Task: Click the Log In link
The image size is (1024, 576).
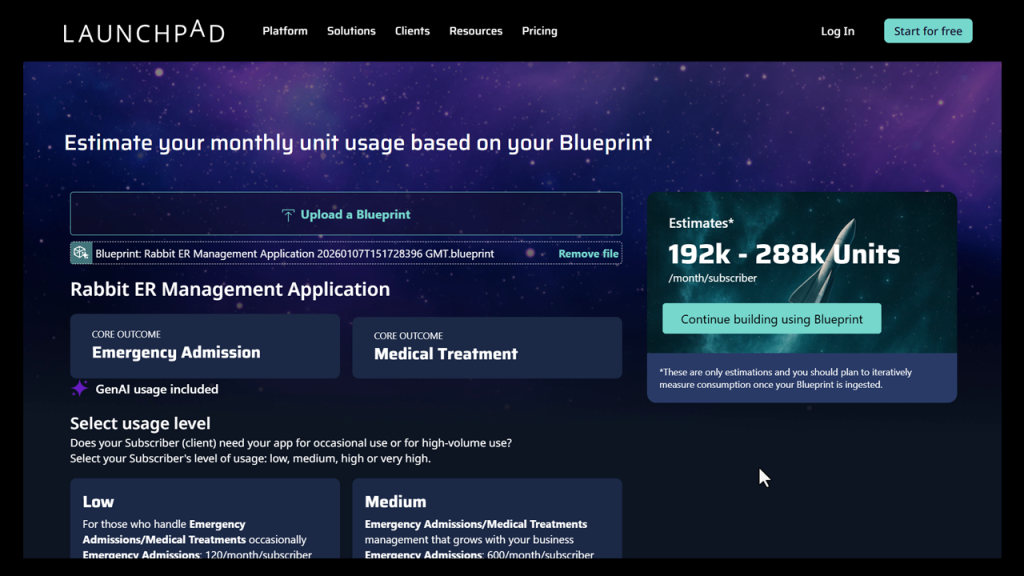Action: tap(837, 31)
